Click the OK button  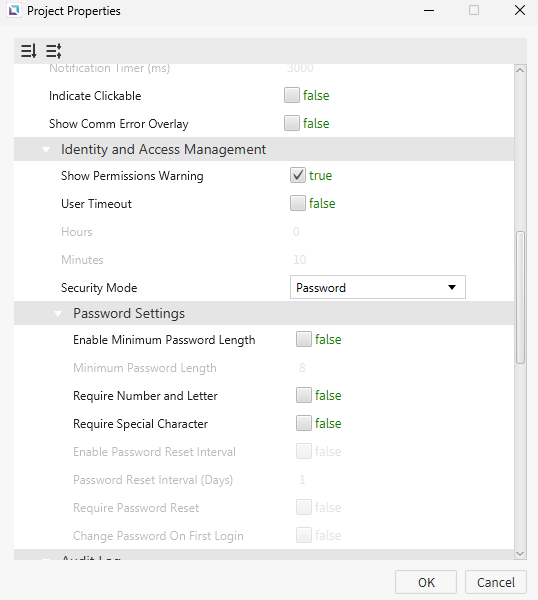426,582
